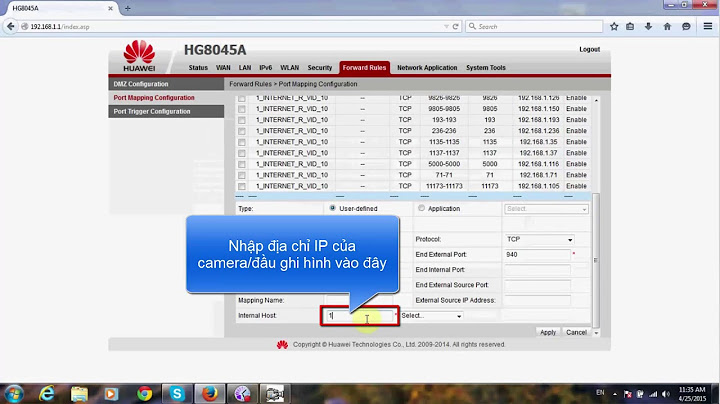Click the Huawei logo
Screen dimensions: 720x404
tap(139, 56)
